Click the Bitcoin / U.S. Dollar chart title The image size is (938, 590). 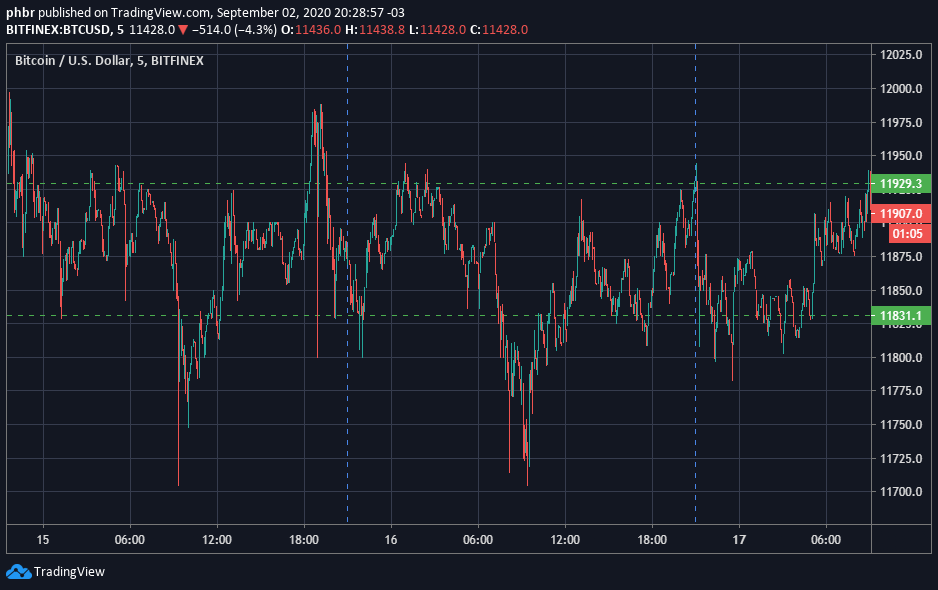tap(109, 61)
